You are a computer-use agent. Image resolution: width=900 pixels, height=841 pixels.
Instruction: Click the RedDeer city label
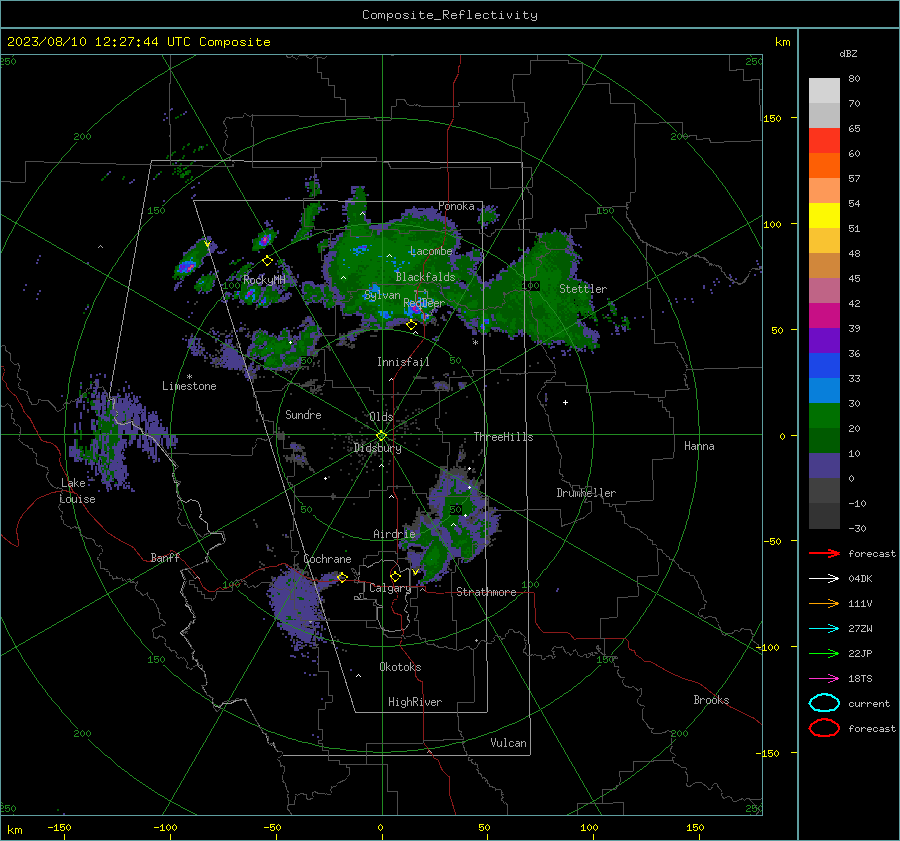click(424, 303)
